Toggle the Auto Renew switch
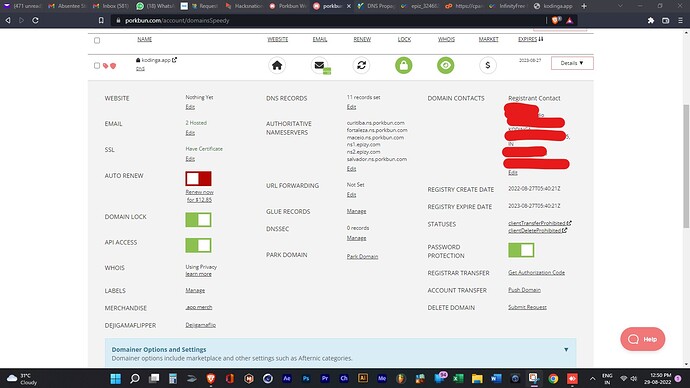Image resolution: width=690 pixels, height=388 pixels. click(x=198, y=179)
